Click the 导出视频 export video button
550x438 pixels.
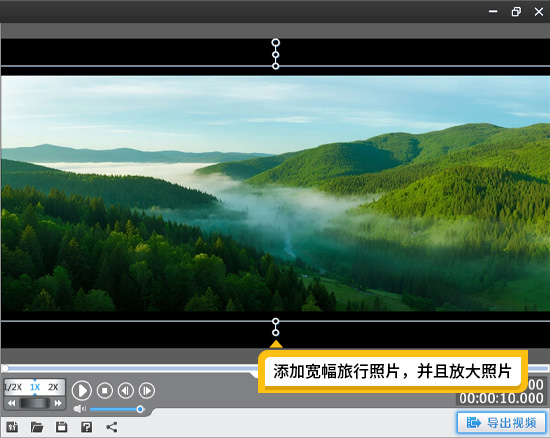pyautogui.click(x=501, y=423)
